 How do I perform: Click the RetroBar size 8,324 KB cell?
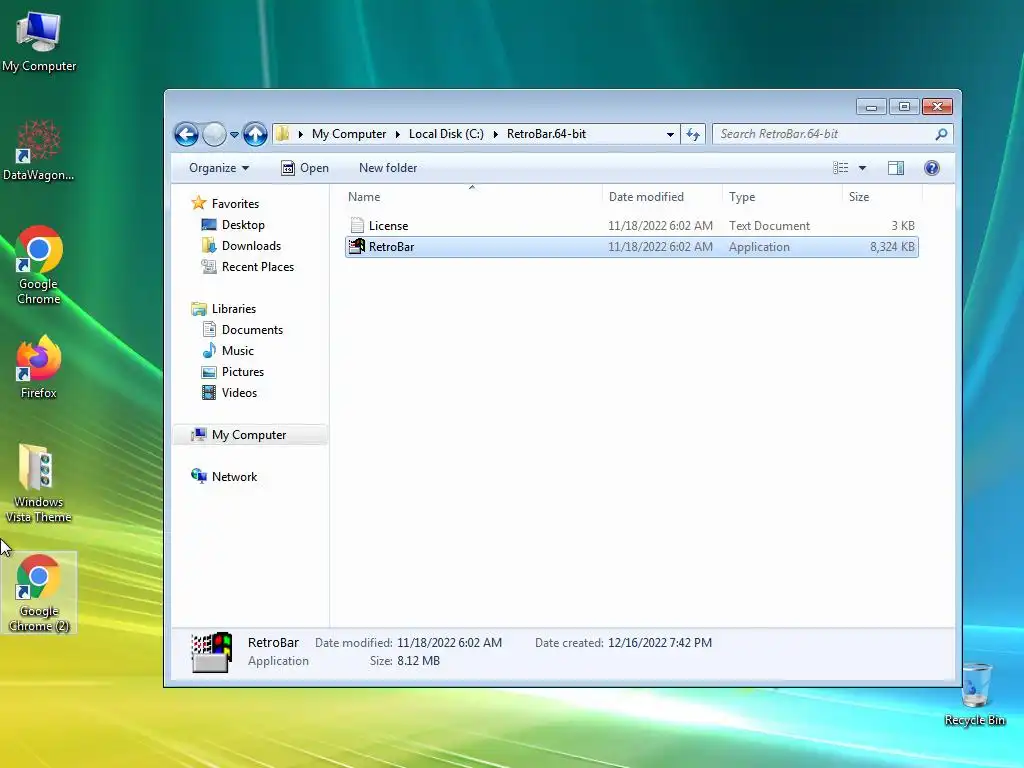click(x=892, y=247)
